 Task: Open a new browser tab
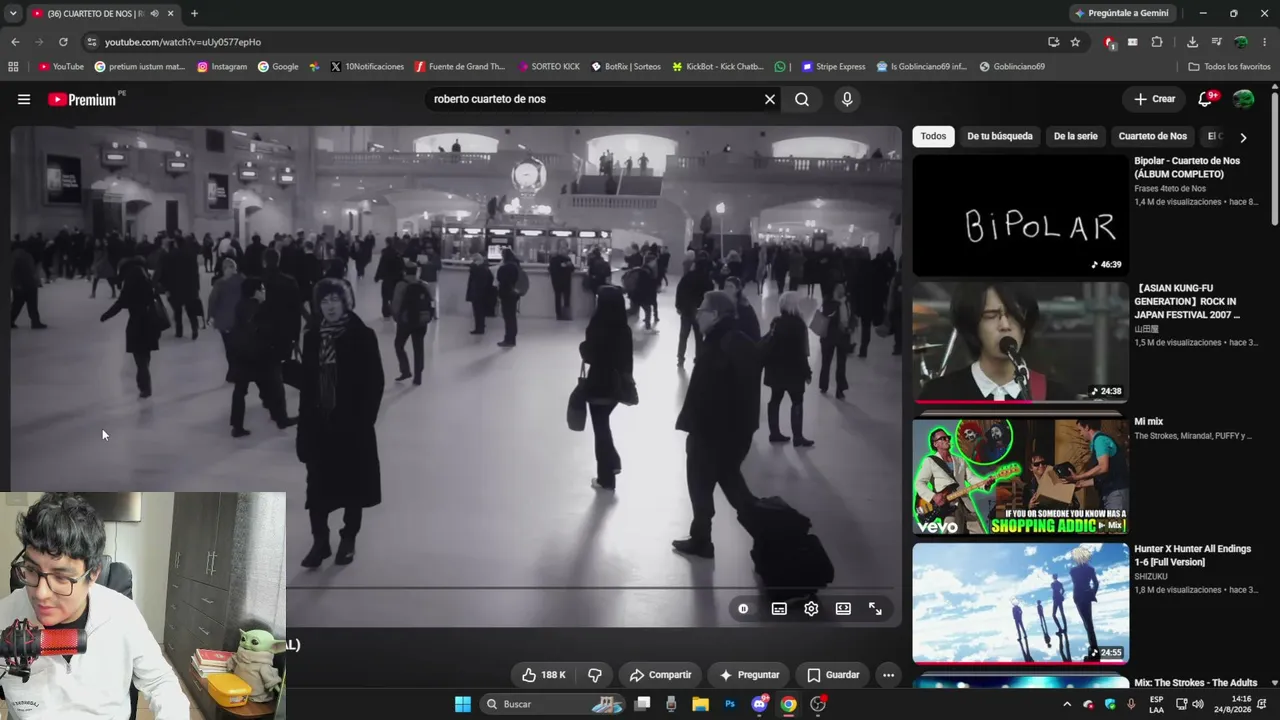(x=194, y=13)
